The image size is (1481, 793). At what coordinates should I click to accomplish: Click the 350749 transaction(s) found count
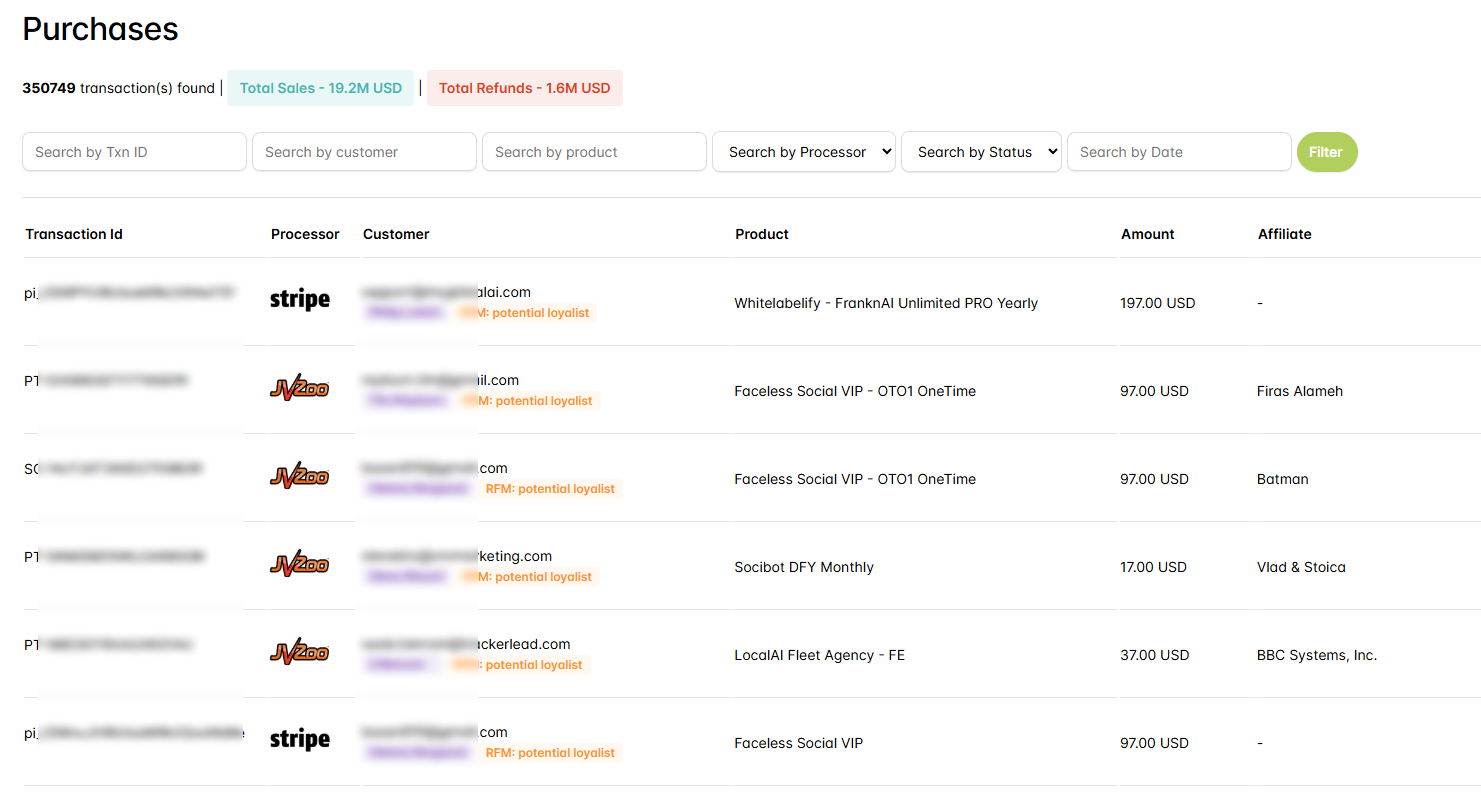pyautogui.click(x=118, y=88)
